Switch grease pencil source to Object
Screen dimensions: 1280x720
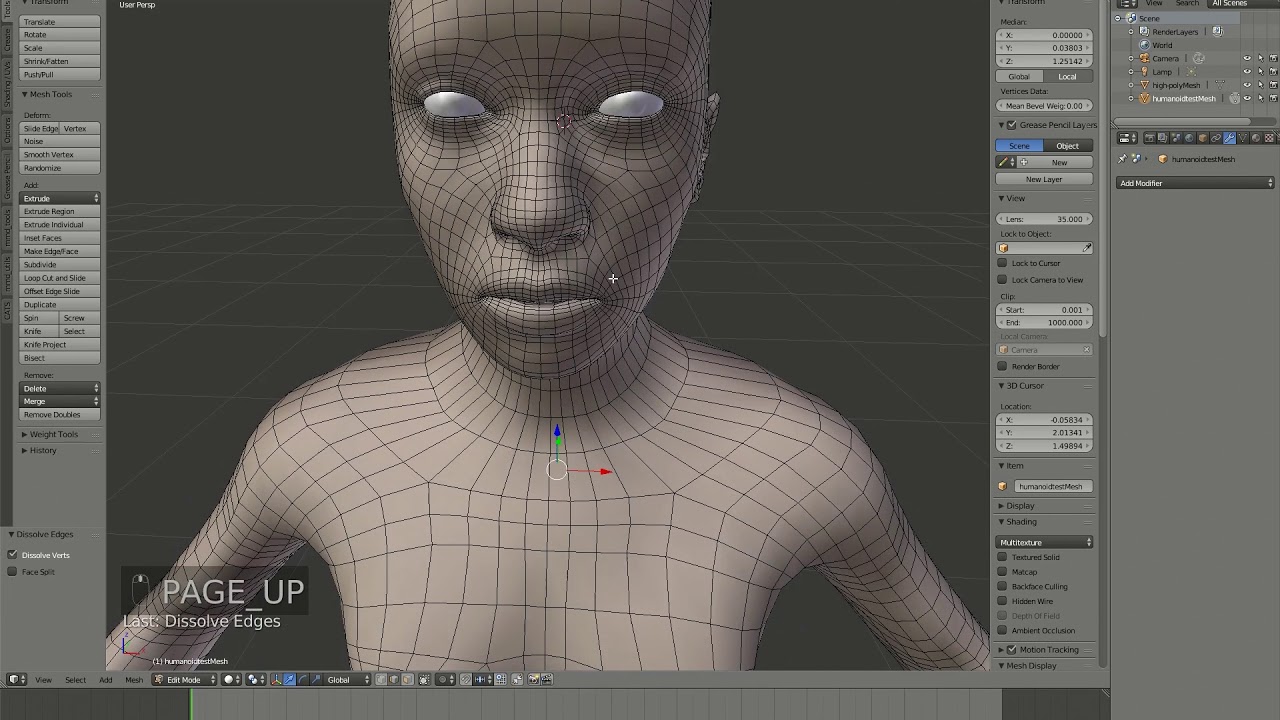[1067, 146]
